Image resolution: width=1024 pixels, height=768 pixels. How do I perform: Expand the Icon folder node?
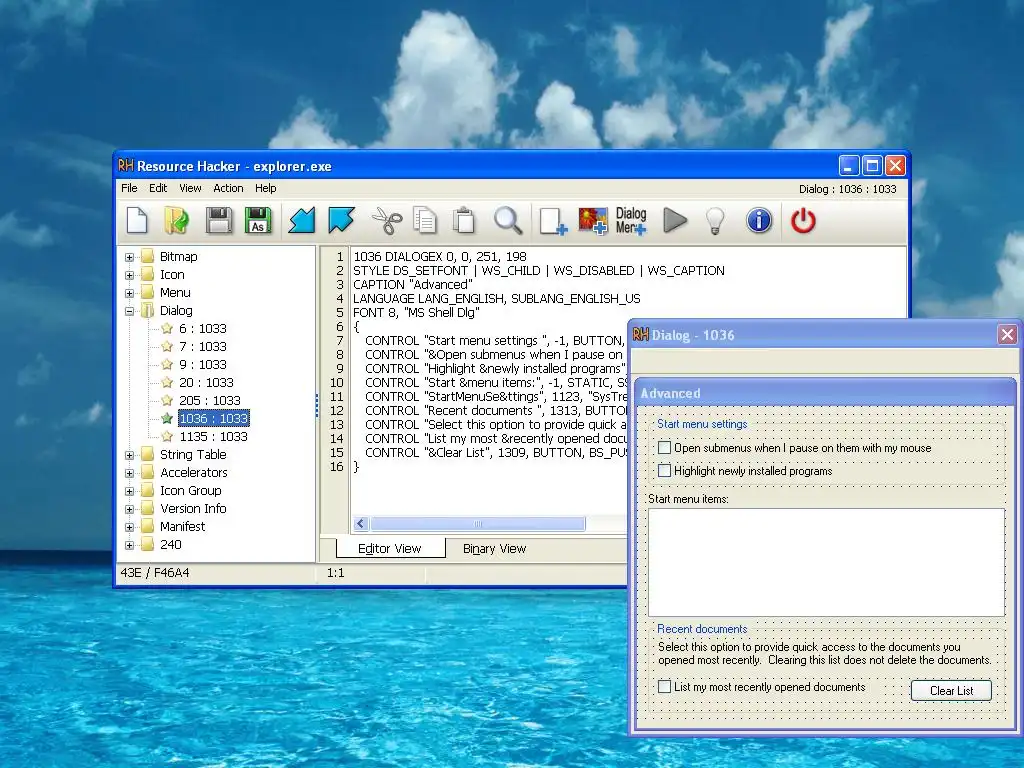point(129,275)
